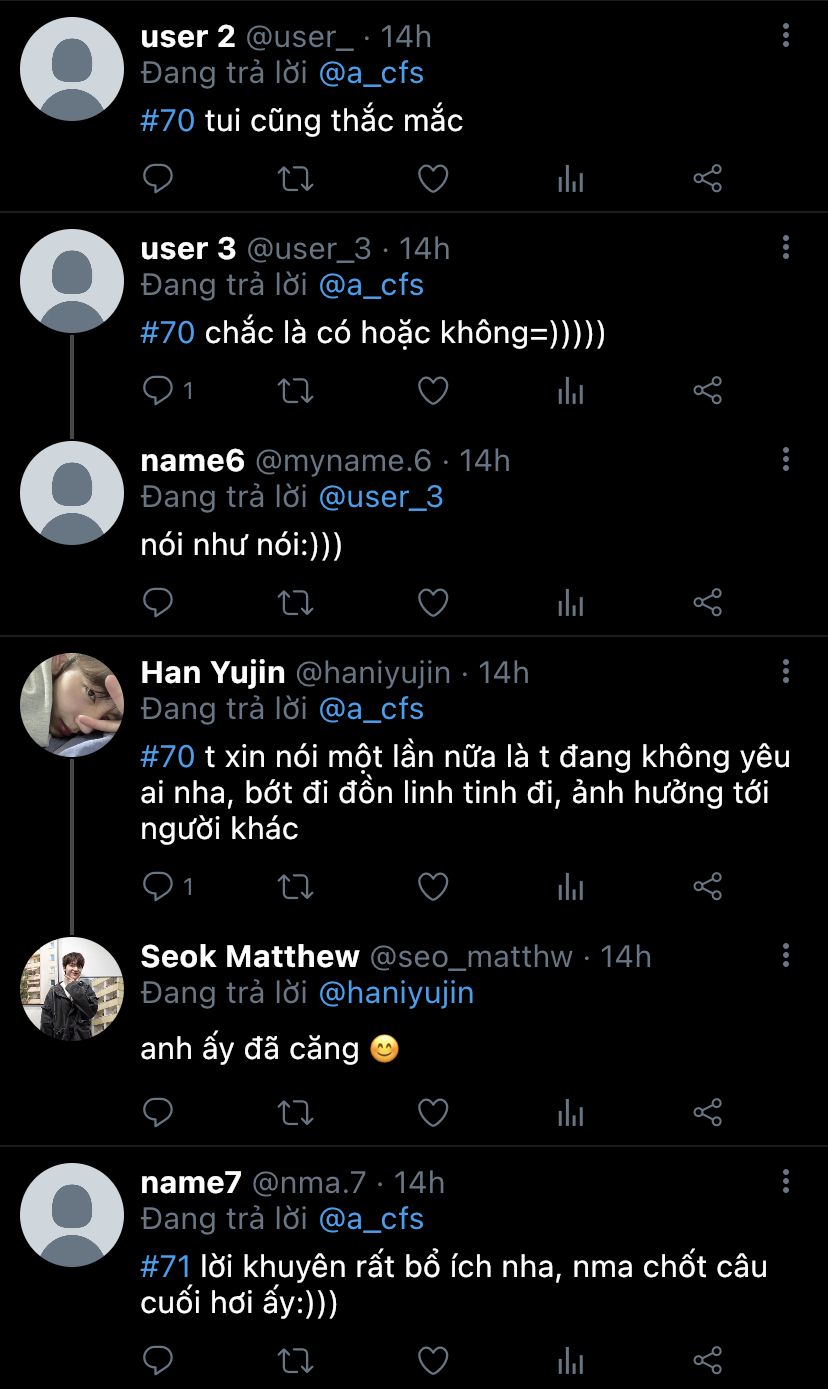Reply to name7's tweet about advice
The height and width of the screenshot is (1389, 828).
[158, 1360]
